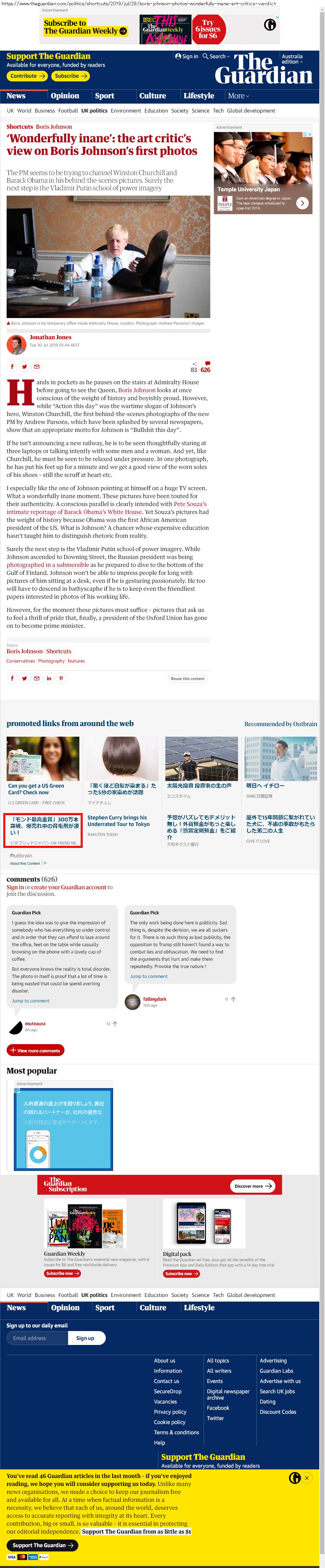Select UK politics in top subnavigation

point(94,111)
